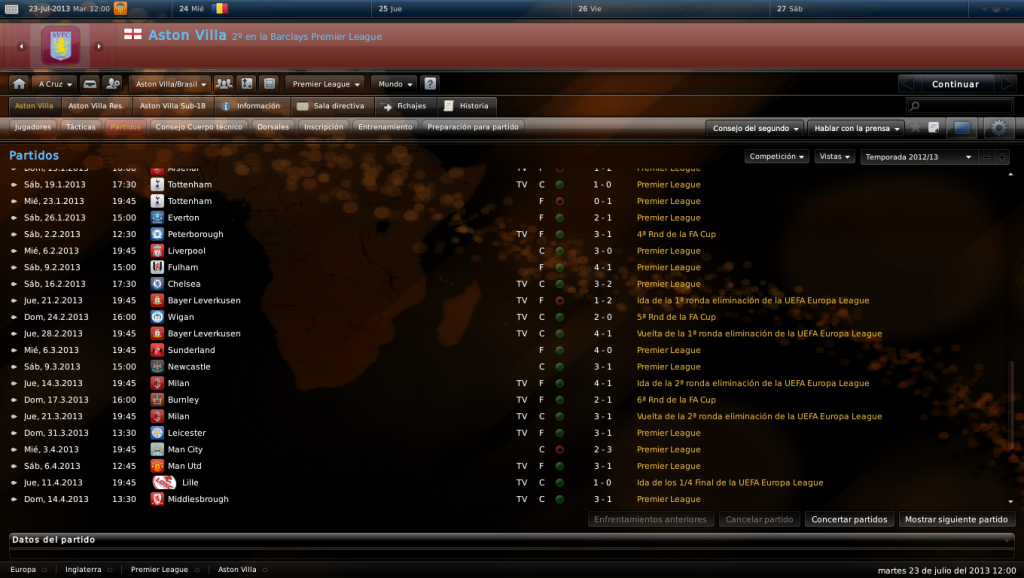
Task: Focus the search input field
Action: point(959,106)
